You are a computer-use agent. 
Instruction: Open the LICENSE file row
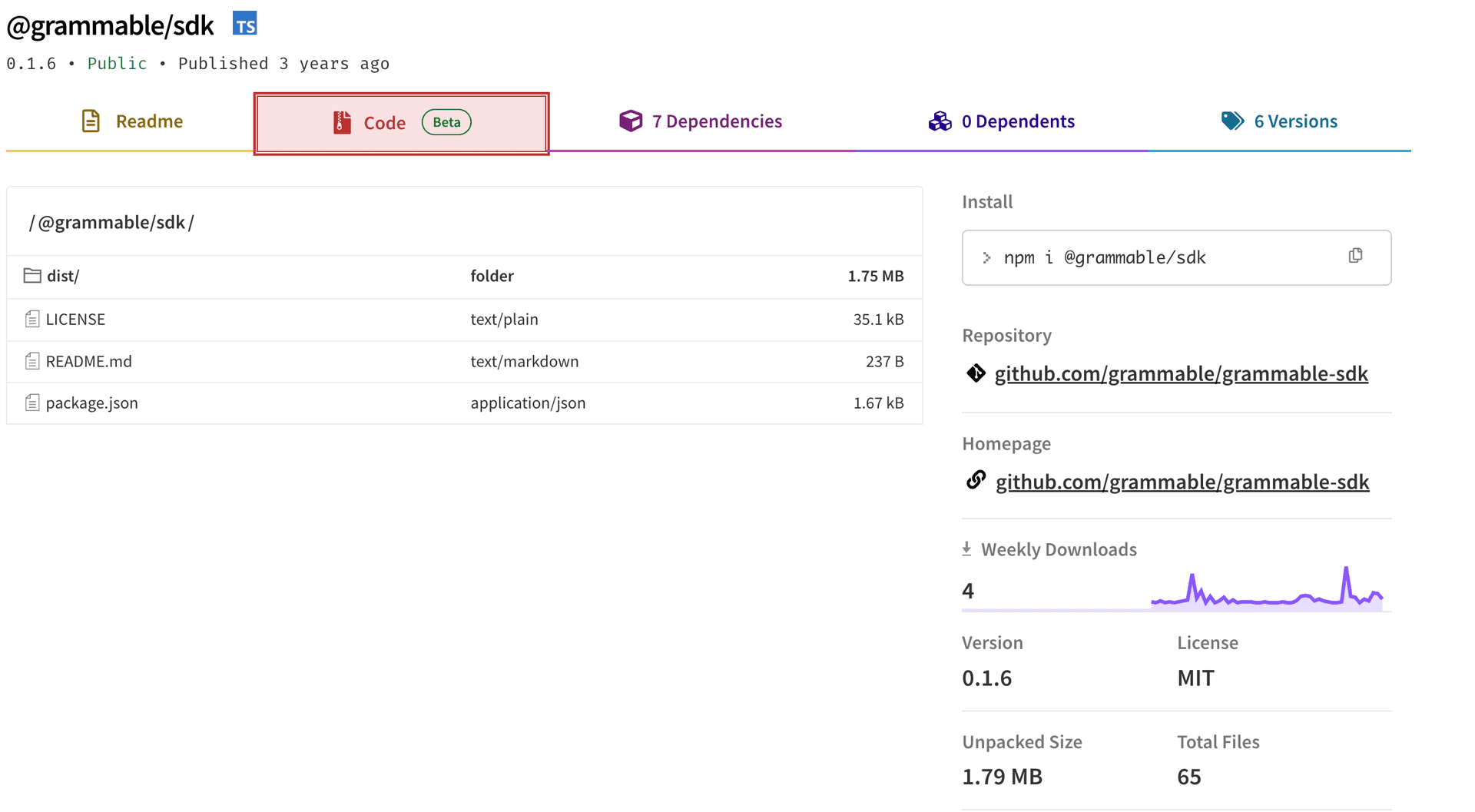tap(75, 319)
